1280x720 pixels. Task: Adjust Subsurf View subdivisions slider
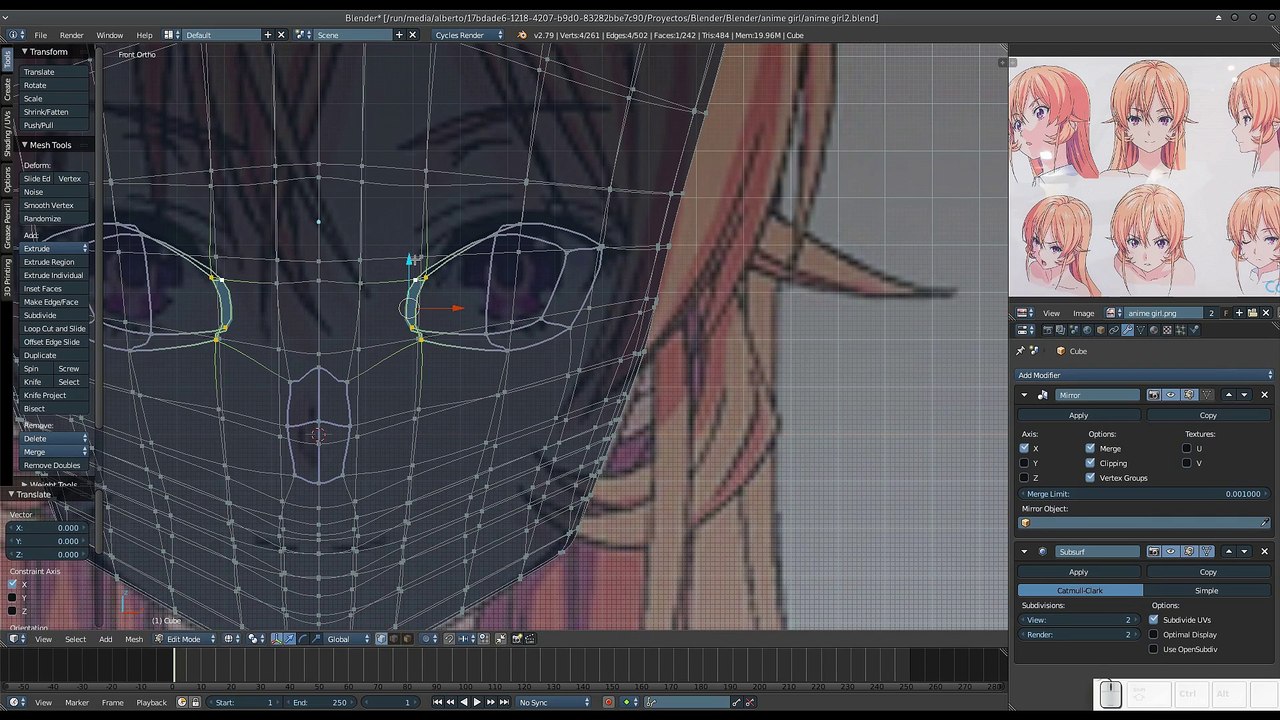tap(1080, 620)
